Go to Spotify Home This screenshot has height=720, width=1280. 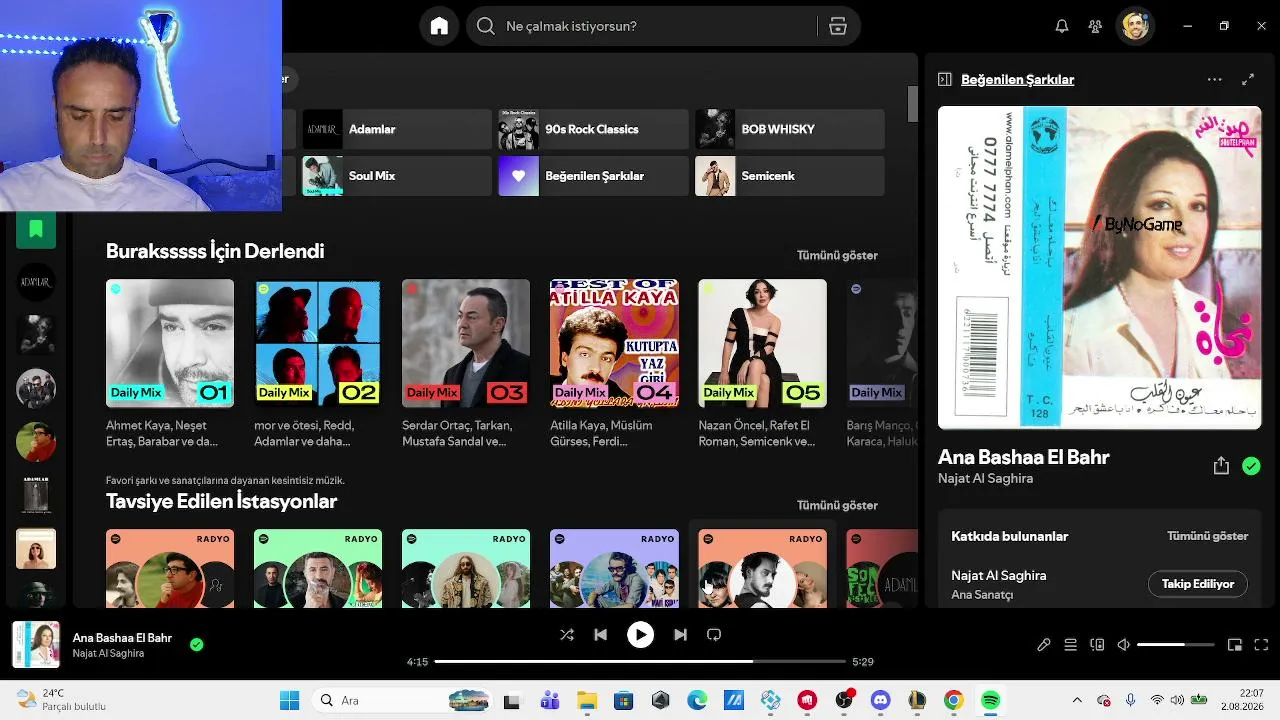tap(439, 26)
